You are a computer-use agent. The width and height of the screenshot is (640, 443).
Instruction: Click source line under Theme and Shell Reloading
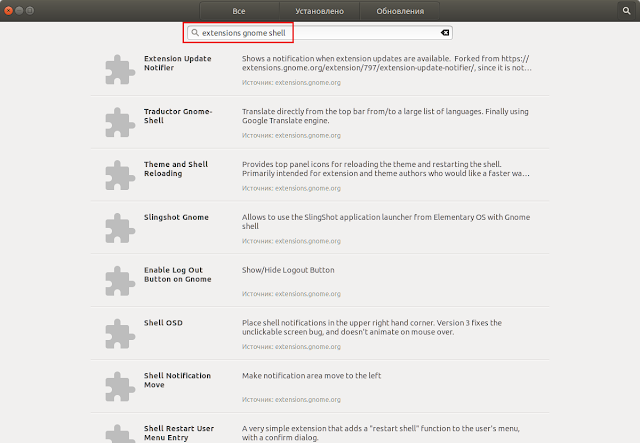tap(291, 188)
